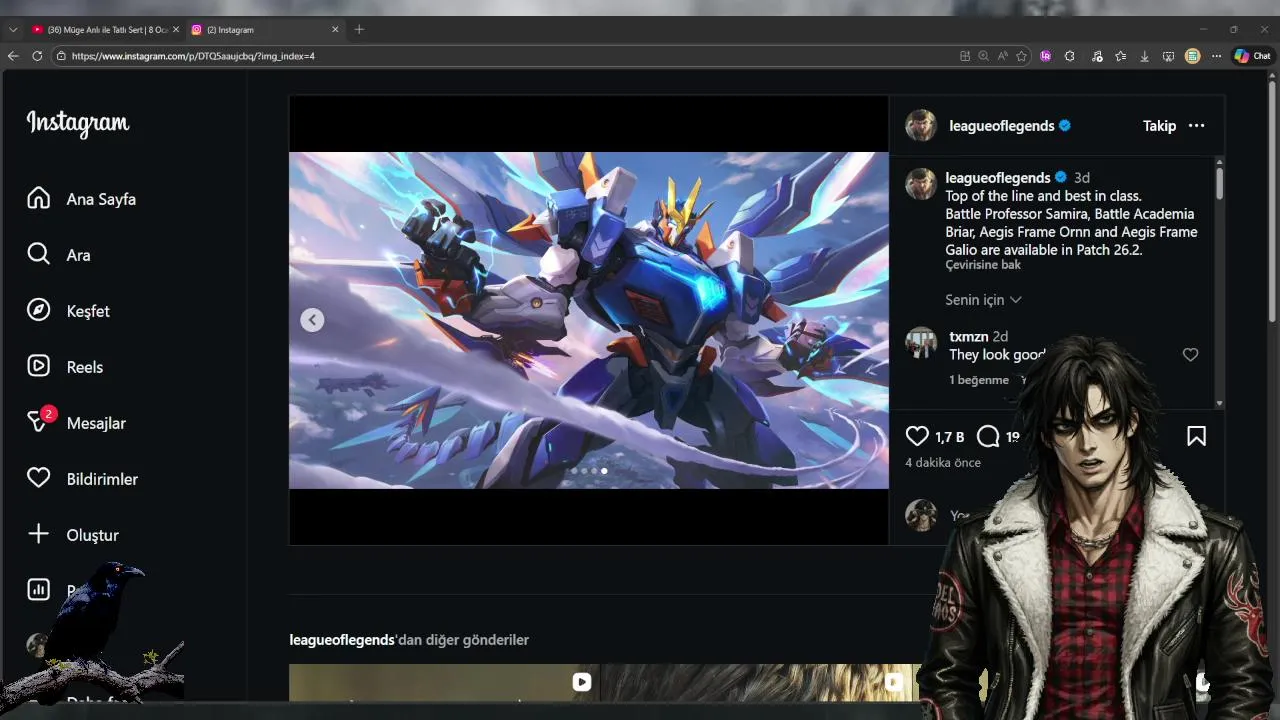Click the browser zoom magnifier icon
This screenshot has width=1280, height=720.
[x=983, y=56]
